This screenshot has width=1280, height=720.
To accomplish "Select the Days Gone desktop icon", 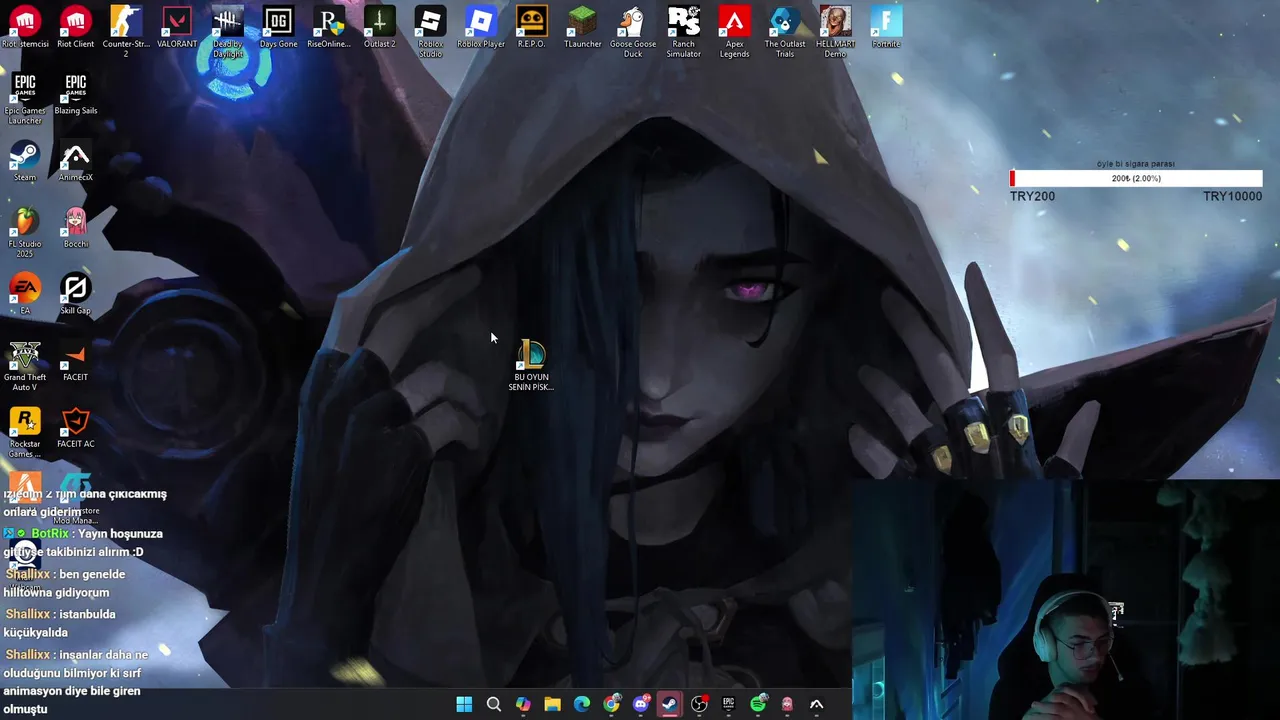I will click(278, 28).
